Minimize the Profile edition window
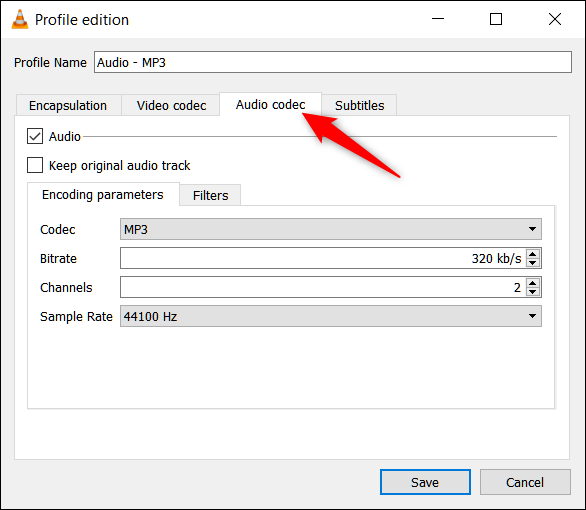 click(438, 19)
